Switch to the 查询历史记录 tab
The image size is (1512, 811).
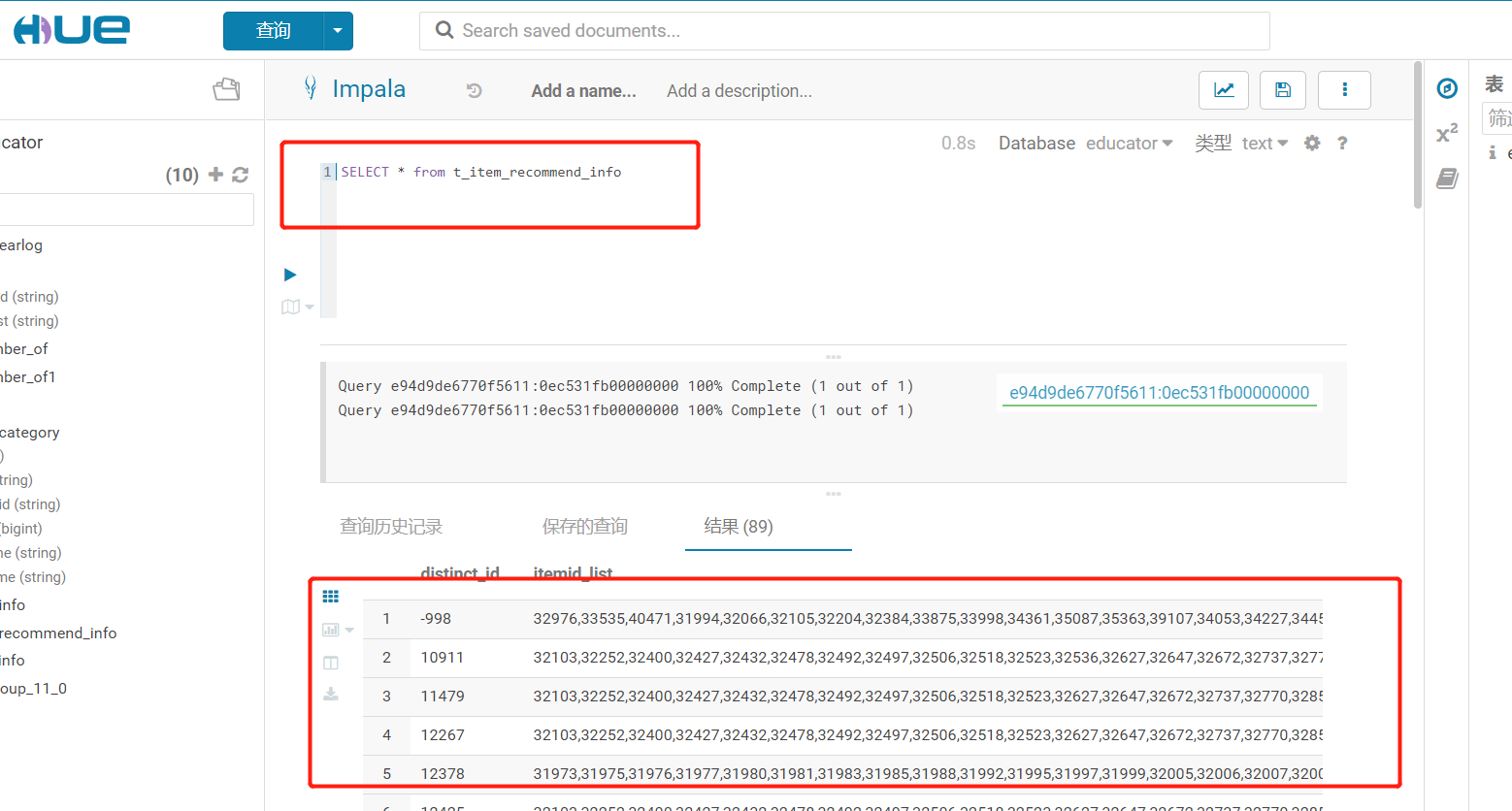pos(391,526)
